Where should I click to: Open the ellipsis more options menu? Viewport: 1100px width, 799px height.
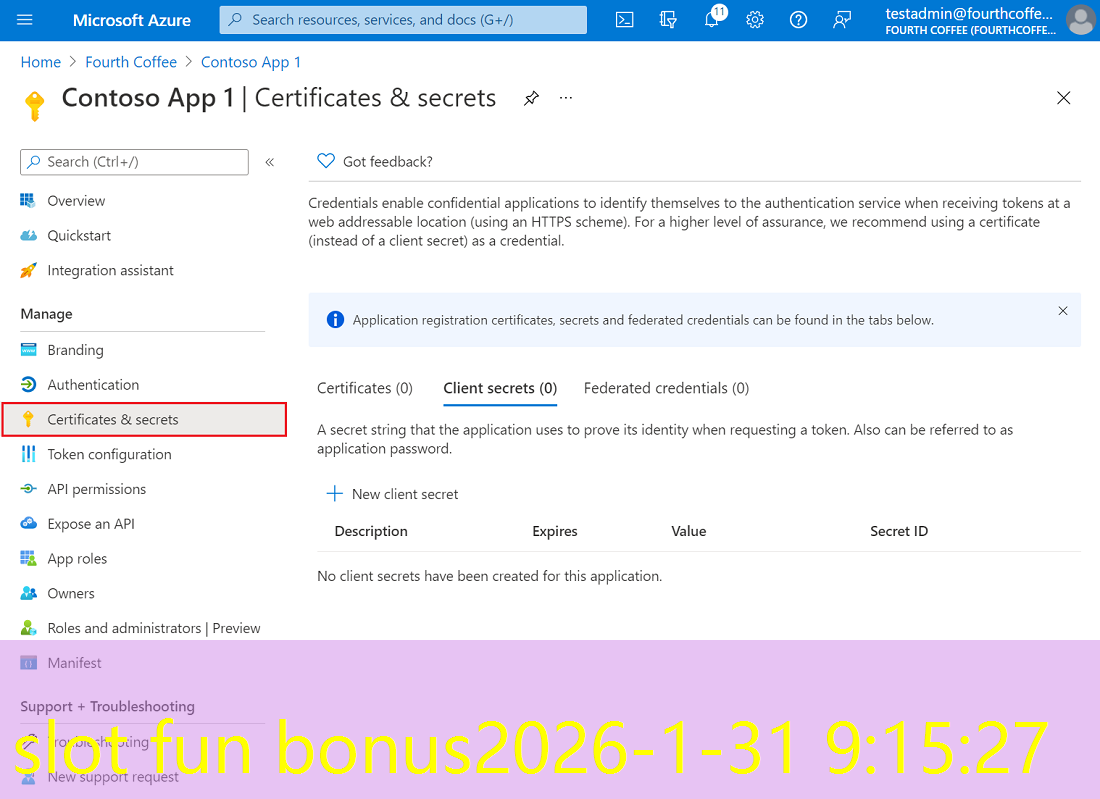click(x=566, y=98)
